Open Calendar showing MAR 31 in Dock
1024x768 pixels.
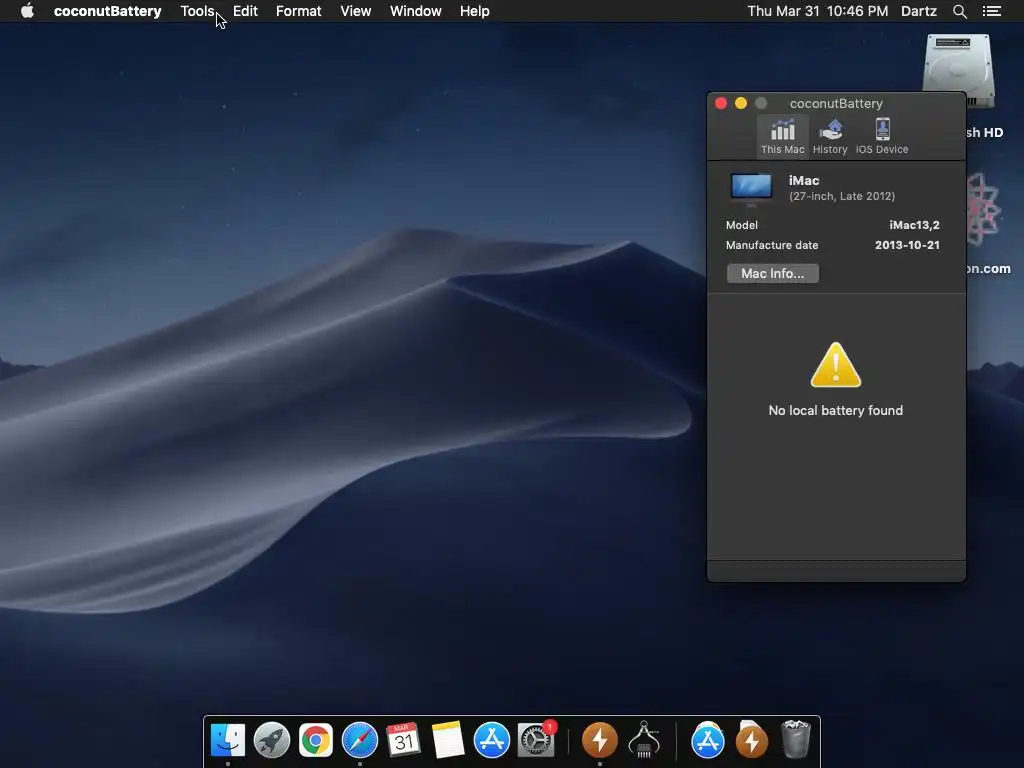[x=403, y=739]
